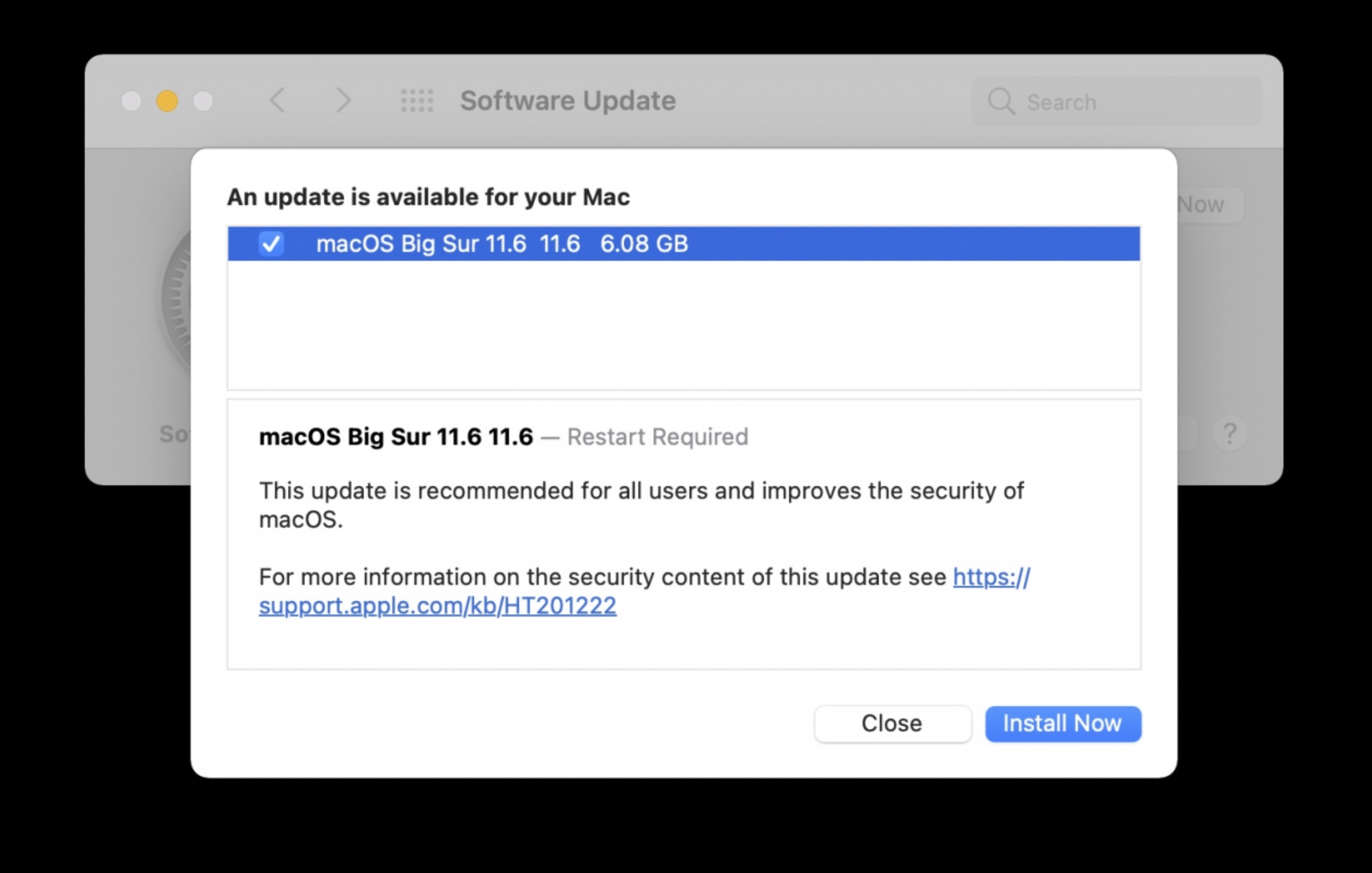Uncheck the macOS Big Sur 11.6 update checkbox
This screenshot has width=1372, height=873.
click(x=271, y=244)
